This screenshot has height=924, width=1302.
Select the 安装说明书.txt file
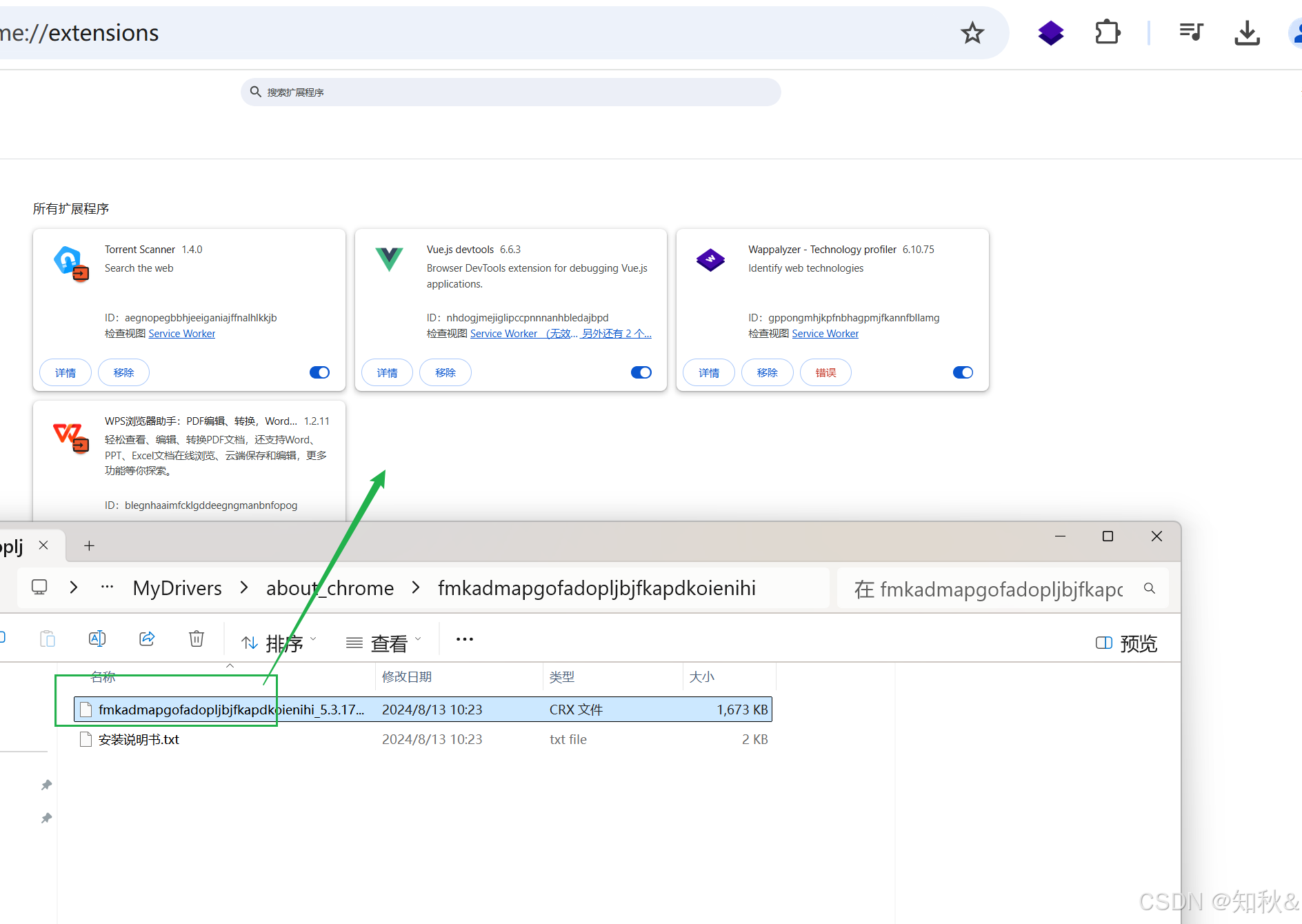[x=139, y=739]
